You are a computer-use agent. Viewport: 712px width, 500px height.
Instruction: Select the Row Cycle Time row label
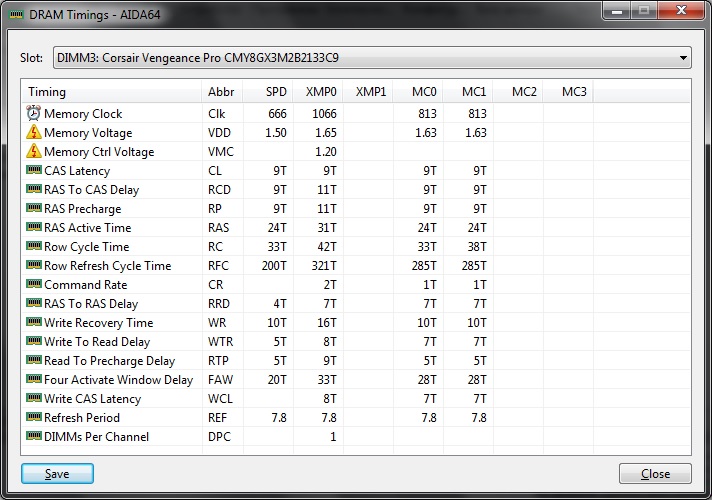coord(87,247)
